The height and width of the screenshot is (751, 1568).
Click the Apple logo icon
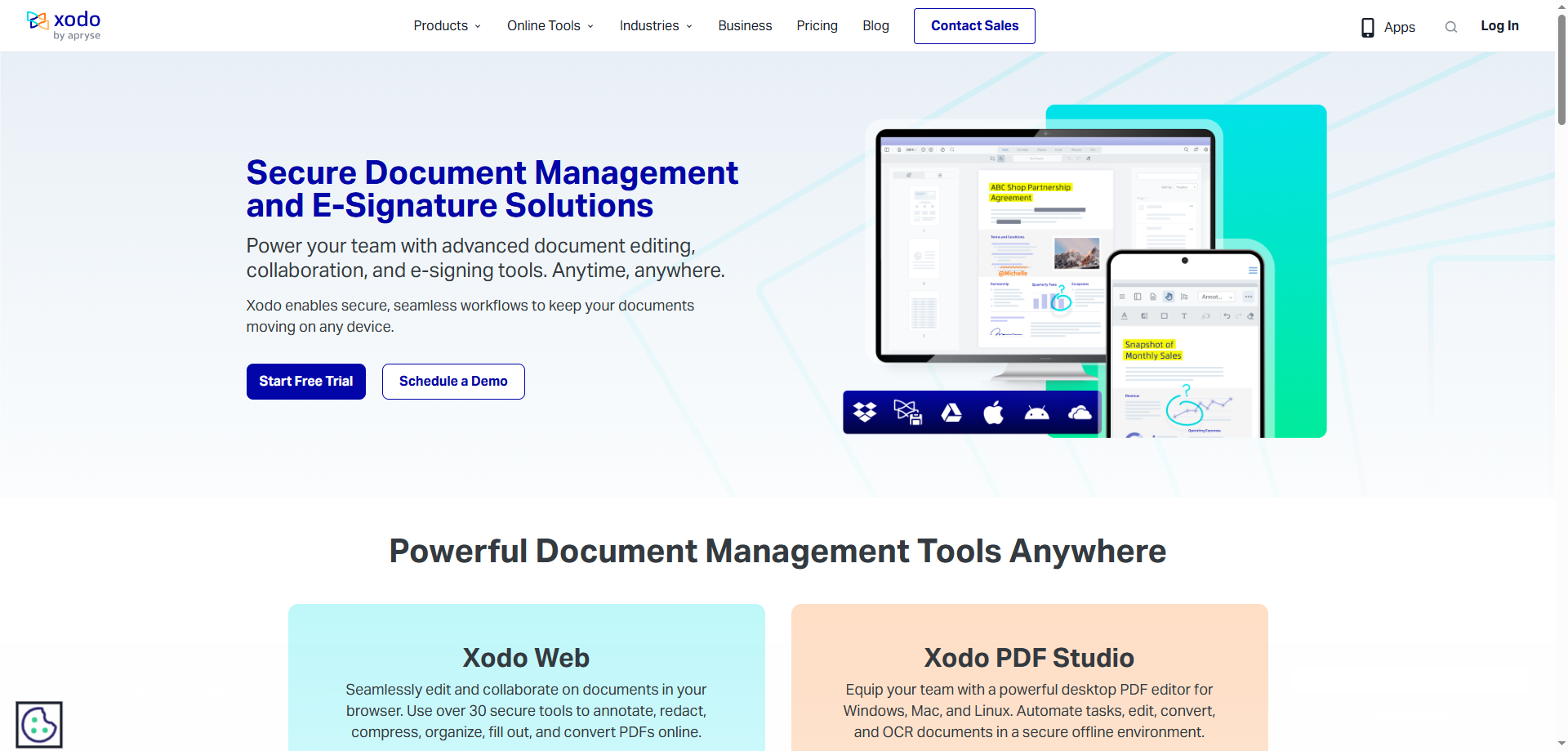point(994,413)
